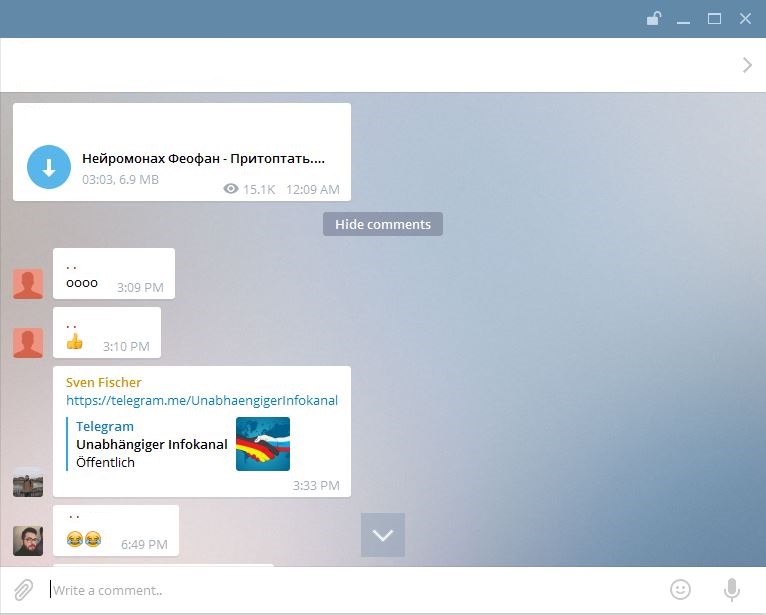This screenshot has width=766, height=615.
Task: Click the thumbs up emoji message
Action: (74, 341)
